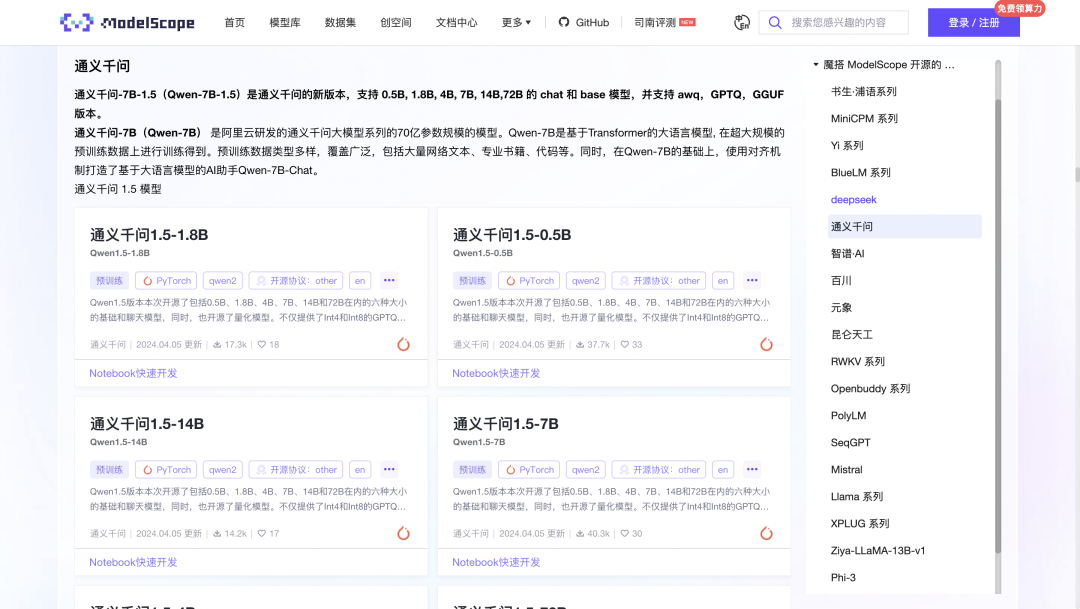The image size is (1080, 609).
Task: Open more tags menu on 通义千问1.5-14B card
Action: coord(389,470)
